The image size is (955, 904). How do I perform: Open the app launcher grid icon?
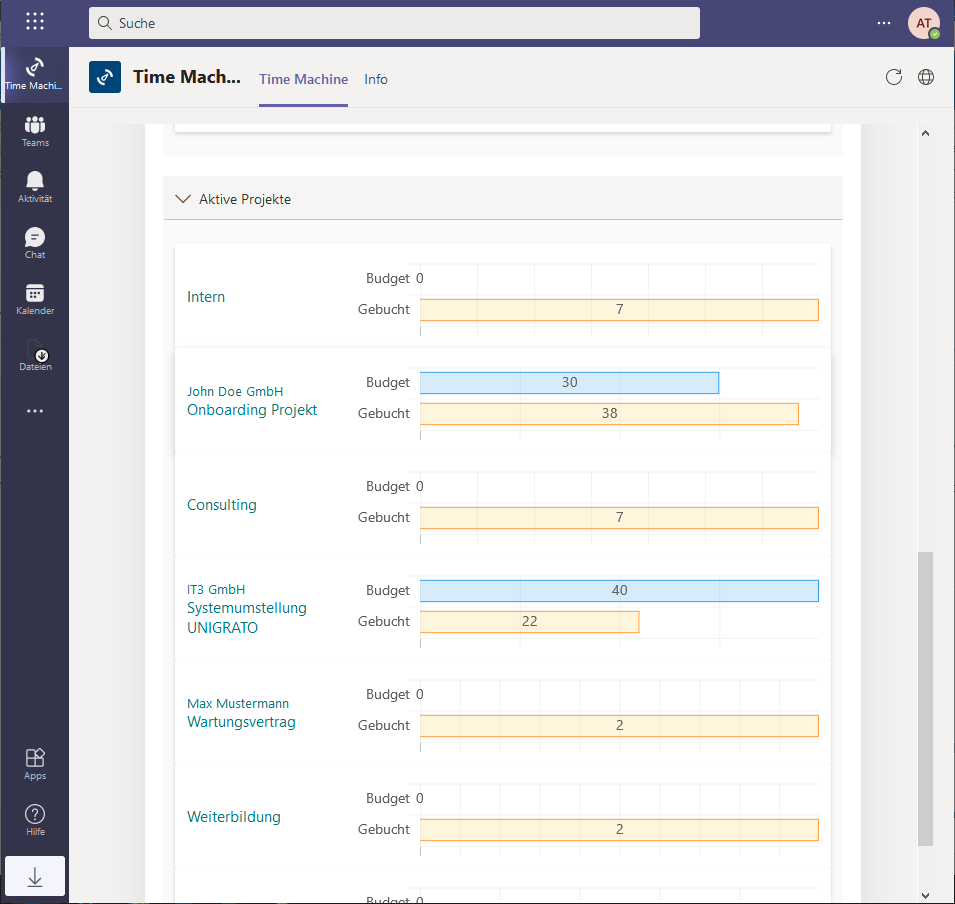coord(35,22)
